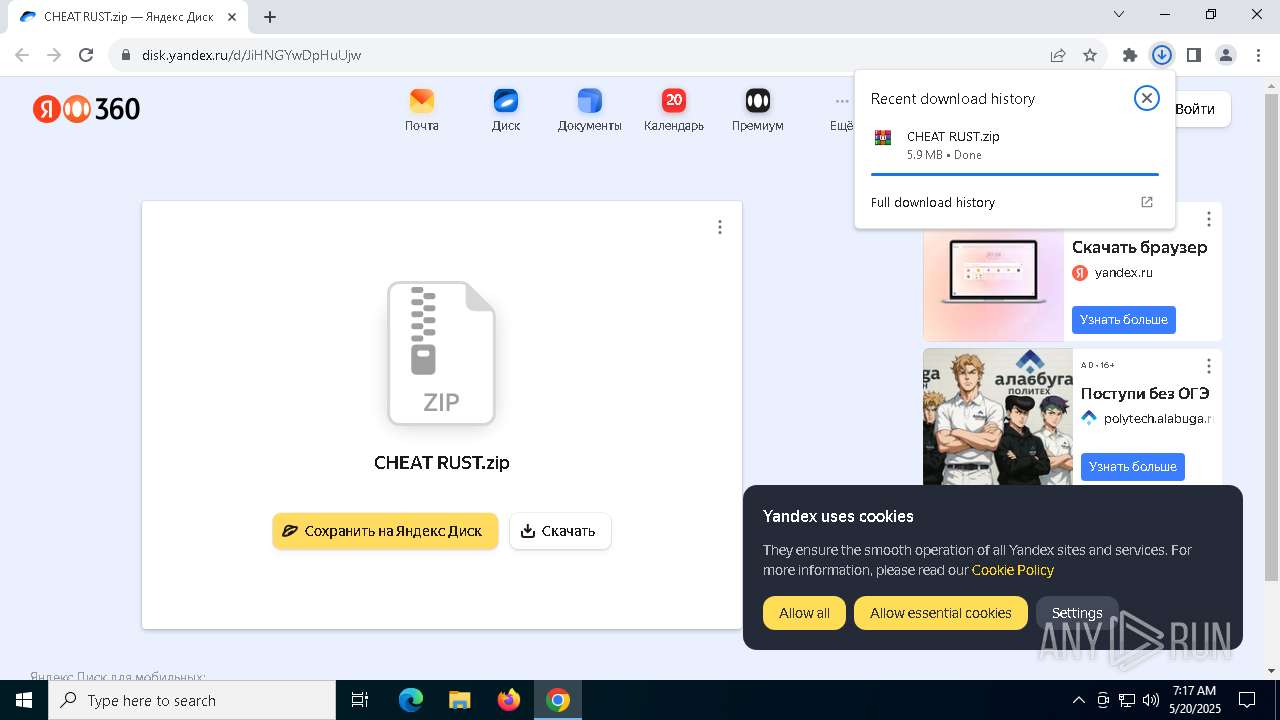
Task: Open the three-dot menu on the file card
Action: tap(719, 227)
